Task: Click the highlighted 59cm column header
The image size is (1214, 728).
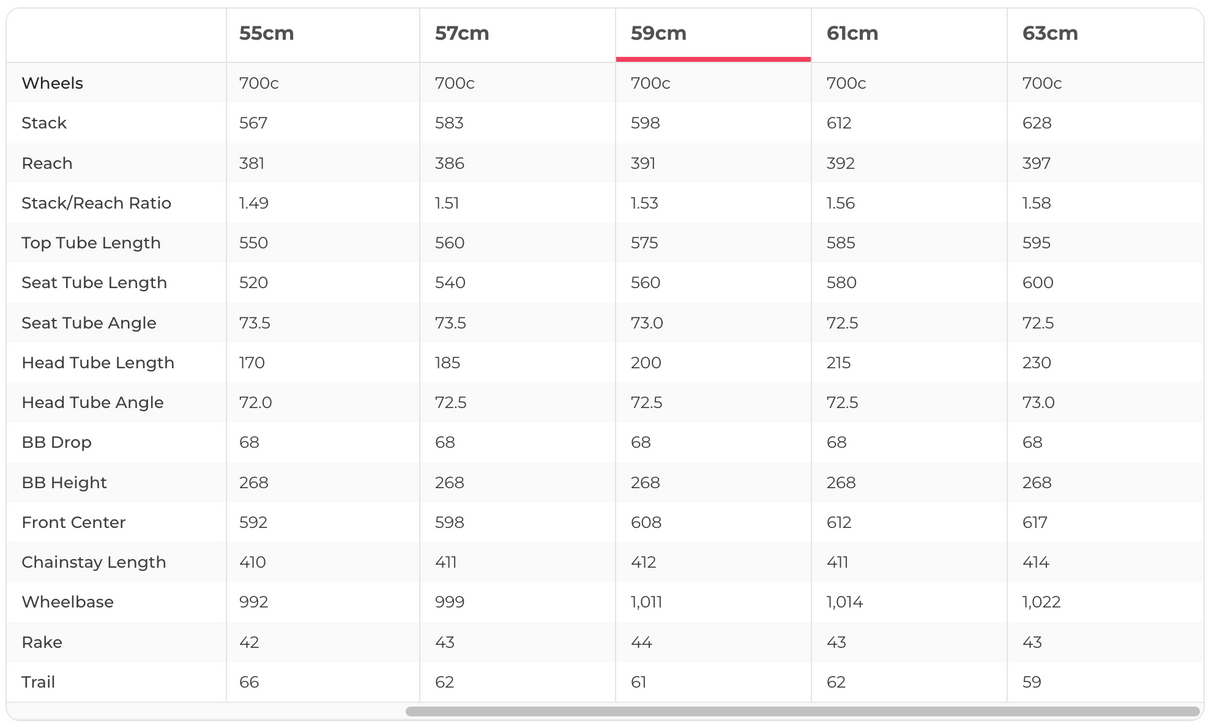Action: pos(658,34)
